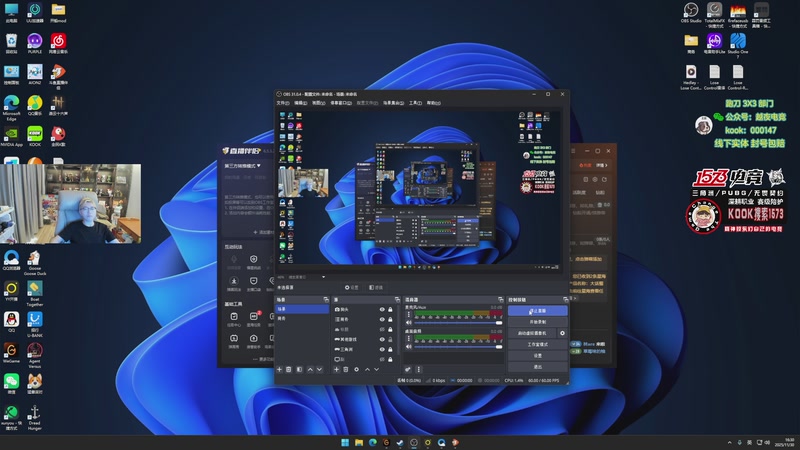Toggle visibility eye of the 其他游戏 source
This screenshot has height=450, width=800.
click(x=382, y=339)
